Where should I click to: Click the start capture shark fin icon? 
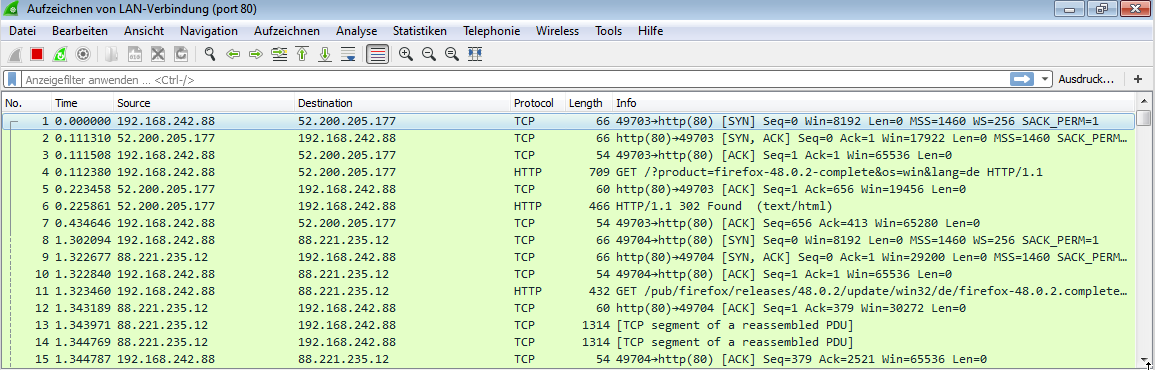point(15,54)
